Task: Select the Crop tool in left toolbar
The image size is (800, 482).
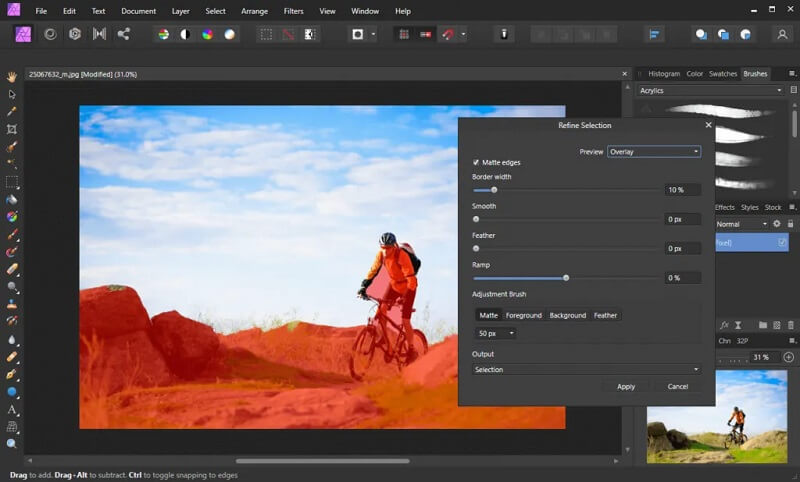Action: click(x=12, y=129)
